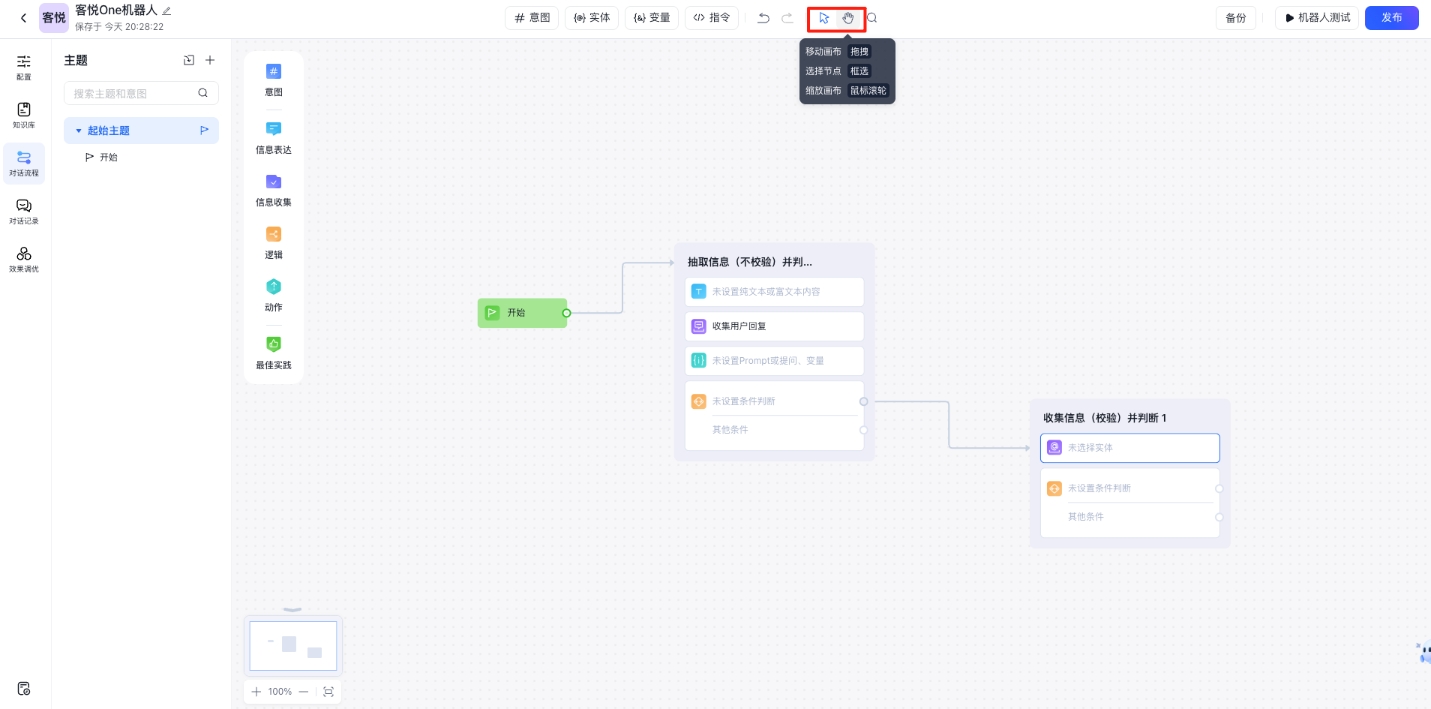Switch to the hand pan tool

[x=848, y=18]
